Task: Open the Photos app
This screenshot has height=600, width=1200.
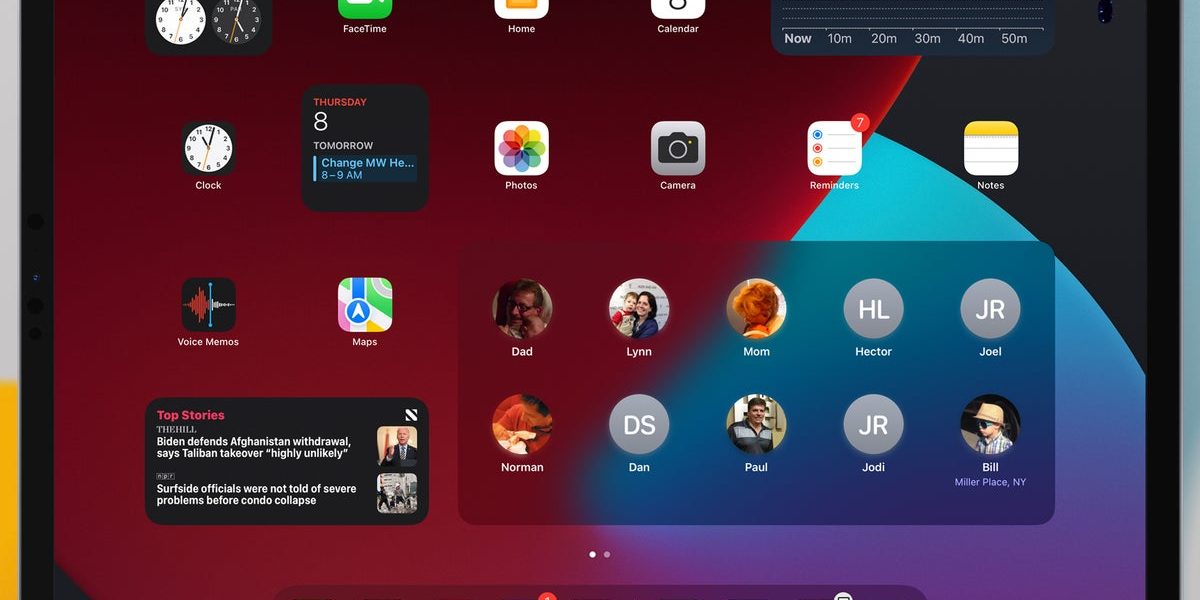Action: click(x=521, y=148)
